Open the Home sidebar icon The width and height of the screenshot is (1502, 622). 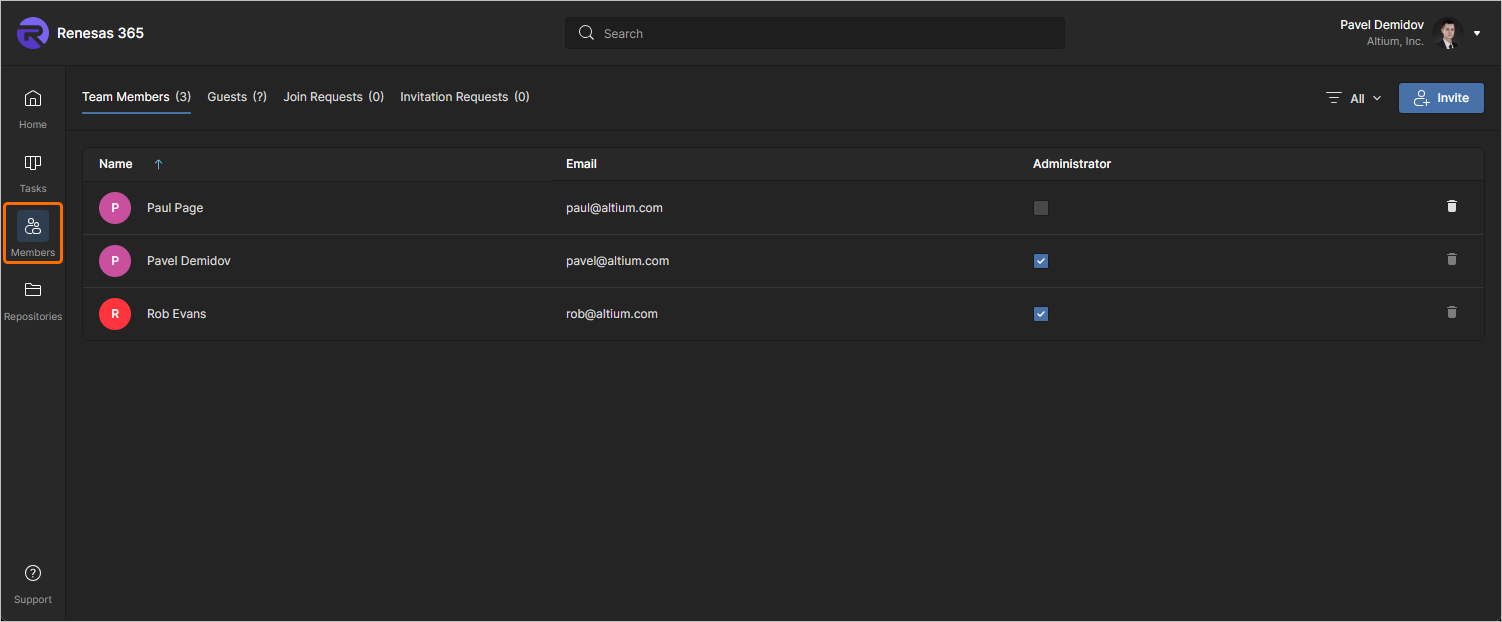click(x=33, y=99)
